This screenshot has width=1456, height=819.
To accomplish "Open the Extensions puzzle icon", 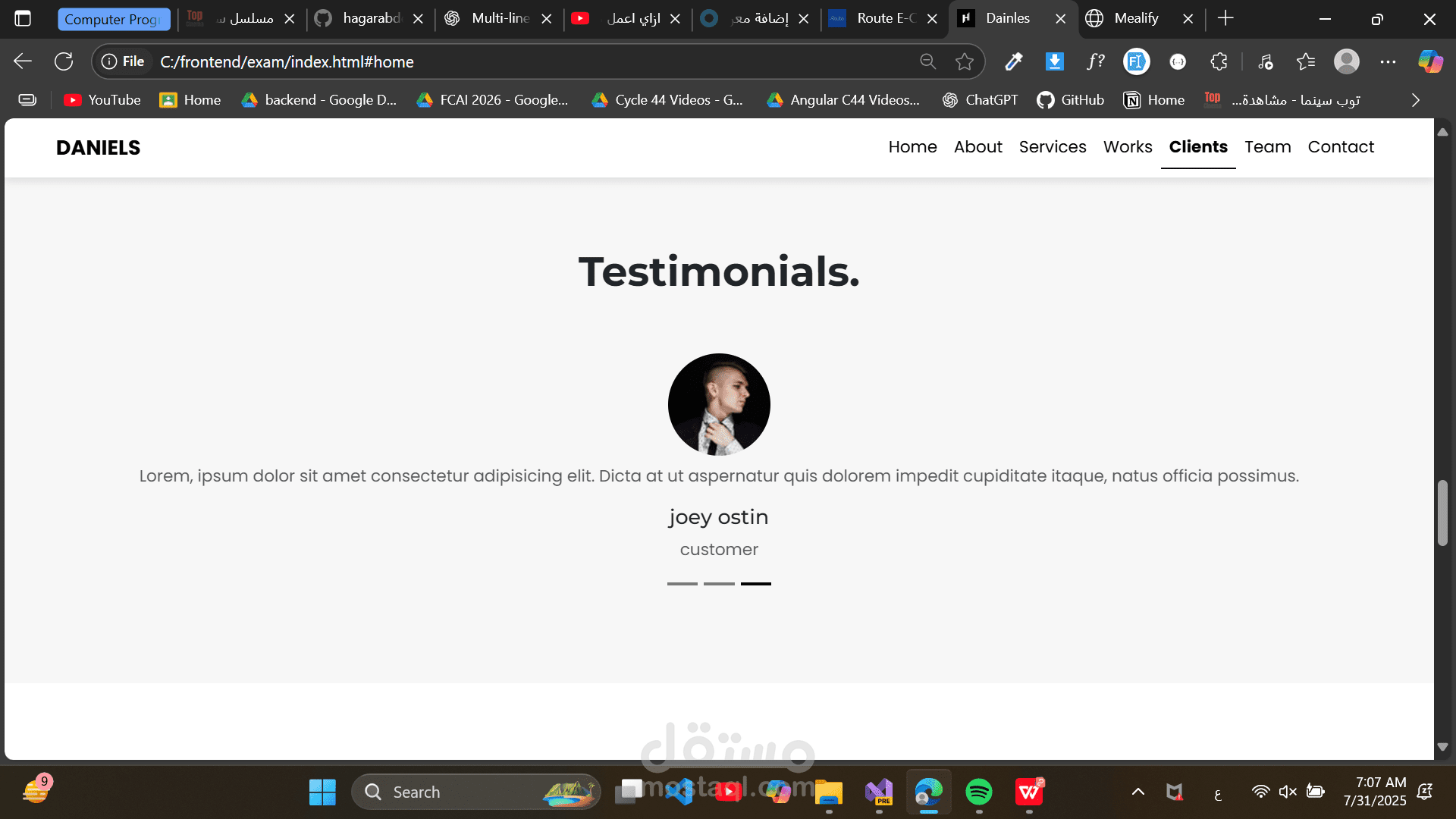I will pos(1219,61).
